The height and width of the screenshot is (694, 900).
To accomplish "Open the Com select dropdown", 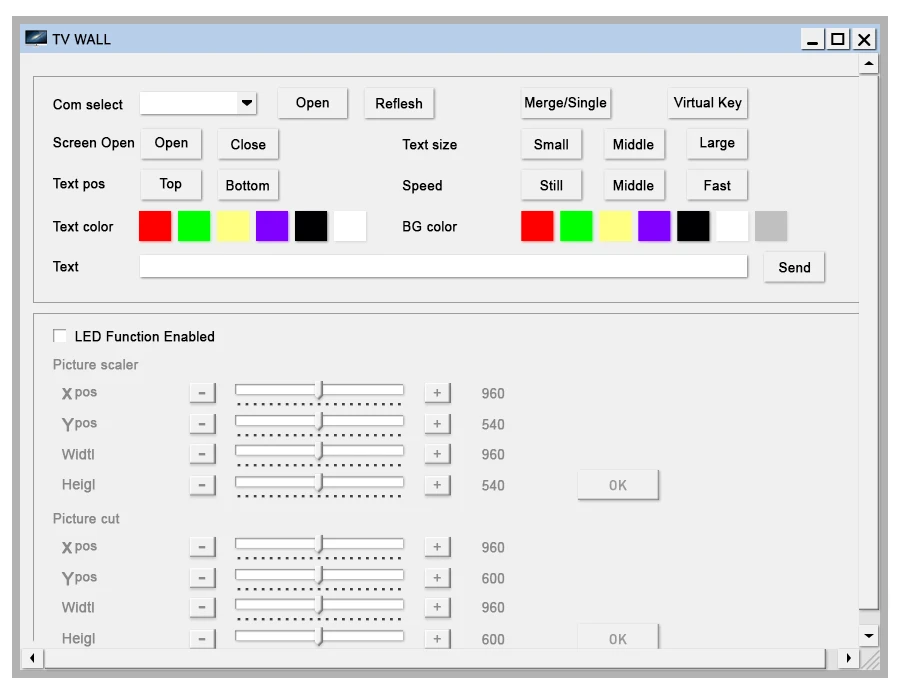I will pyautogui.click(x=246, y=103).
